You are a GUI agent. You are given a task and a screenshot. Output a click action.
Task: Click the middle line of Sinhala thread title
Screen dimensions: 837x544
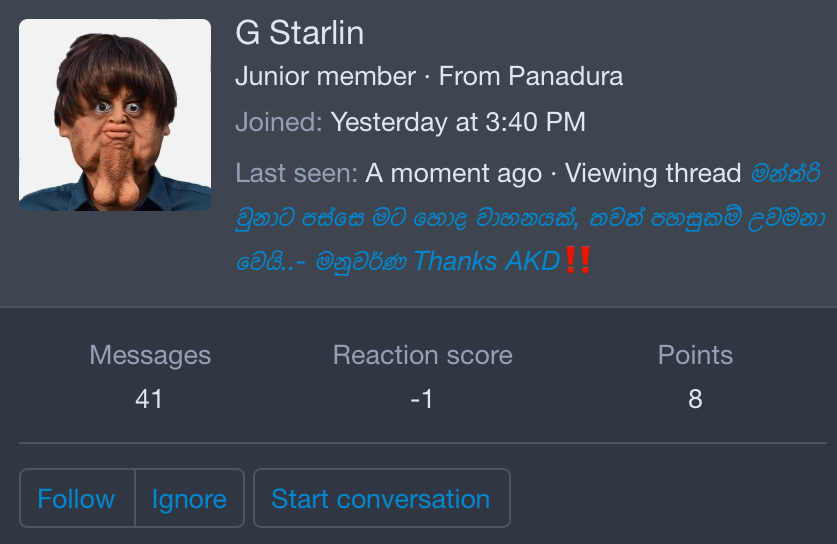tap(531, 218)
